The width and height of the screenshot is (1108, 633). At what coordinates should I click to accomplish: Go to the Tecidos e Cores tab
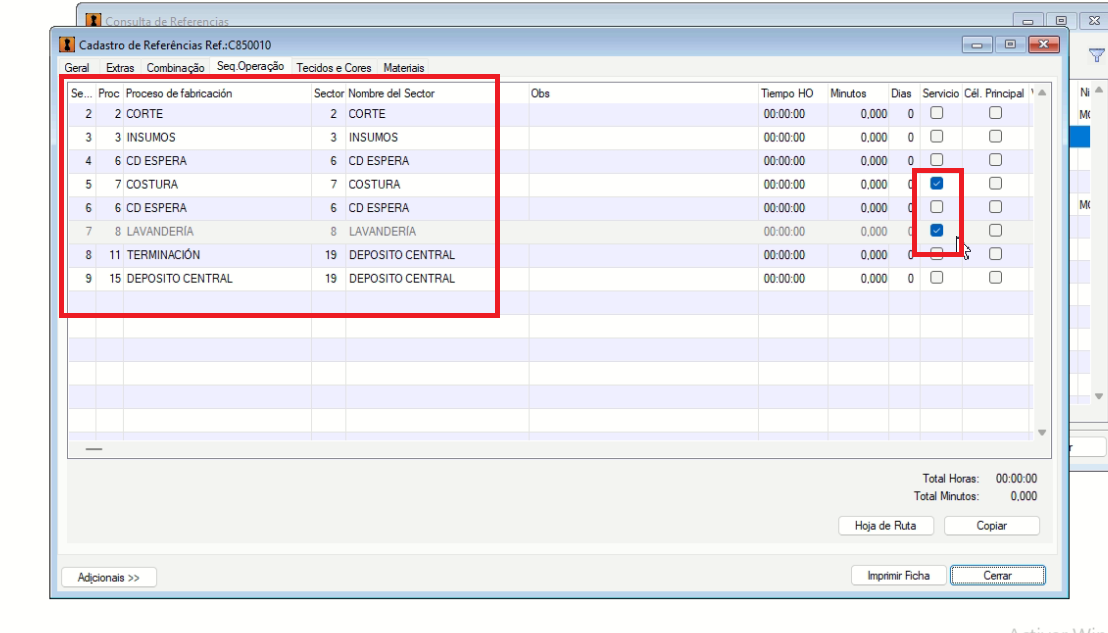(334, 68)
